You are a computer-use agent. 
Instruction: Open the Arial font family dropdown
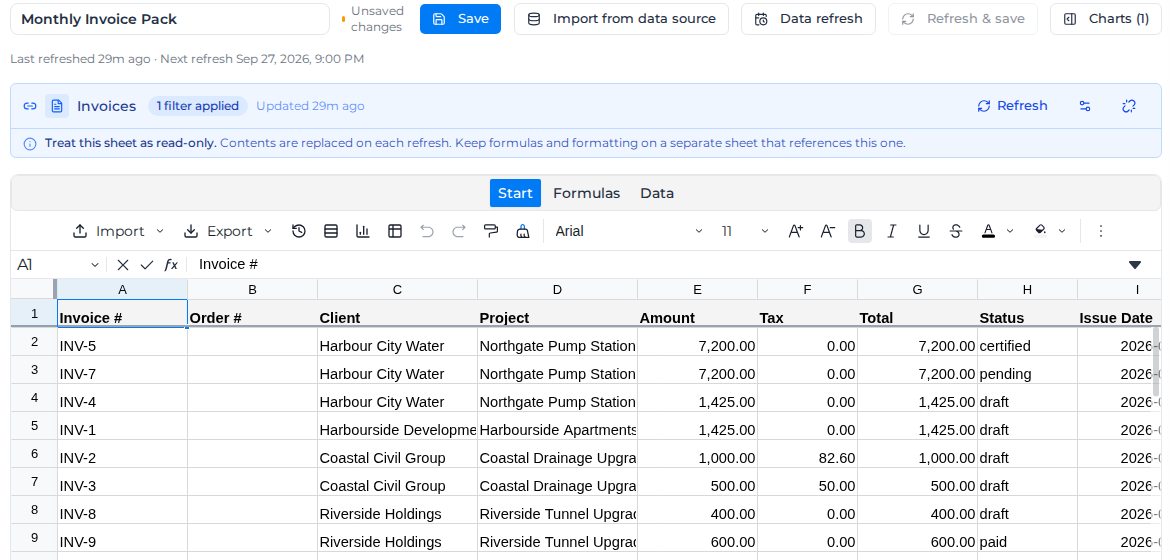pos(629,231)
